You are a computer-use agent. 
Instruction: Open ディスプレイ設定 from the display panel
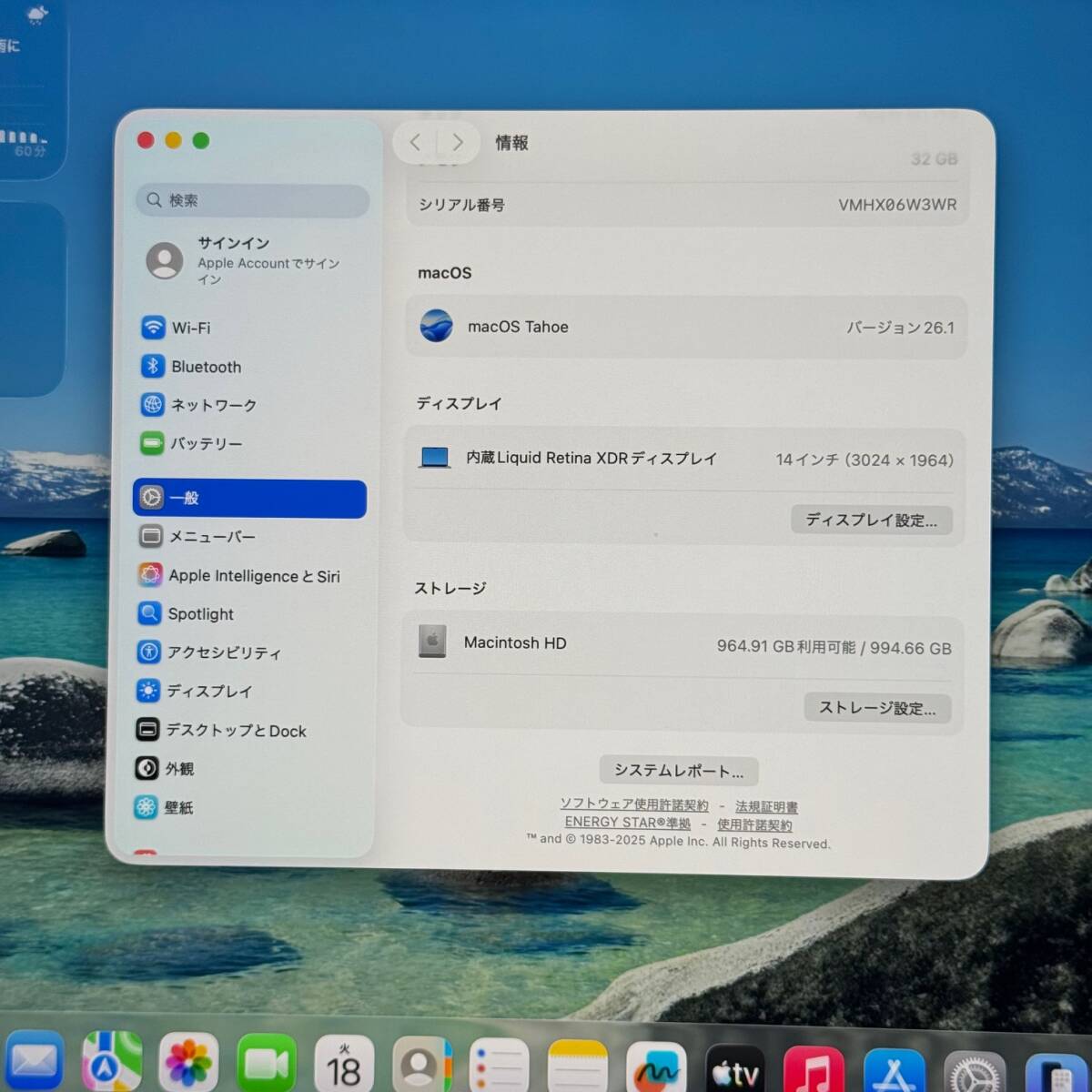point(871,520)
